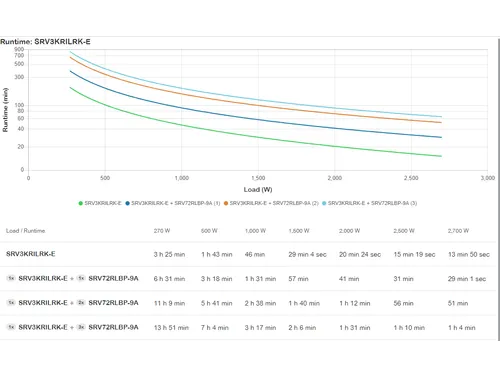Click the 3 h 18 min cell
The width and height of the screenshot is (500, 375).
tap(217, 279)
